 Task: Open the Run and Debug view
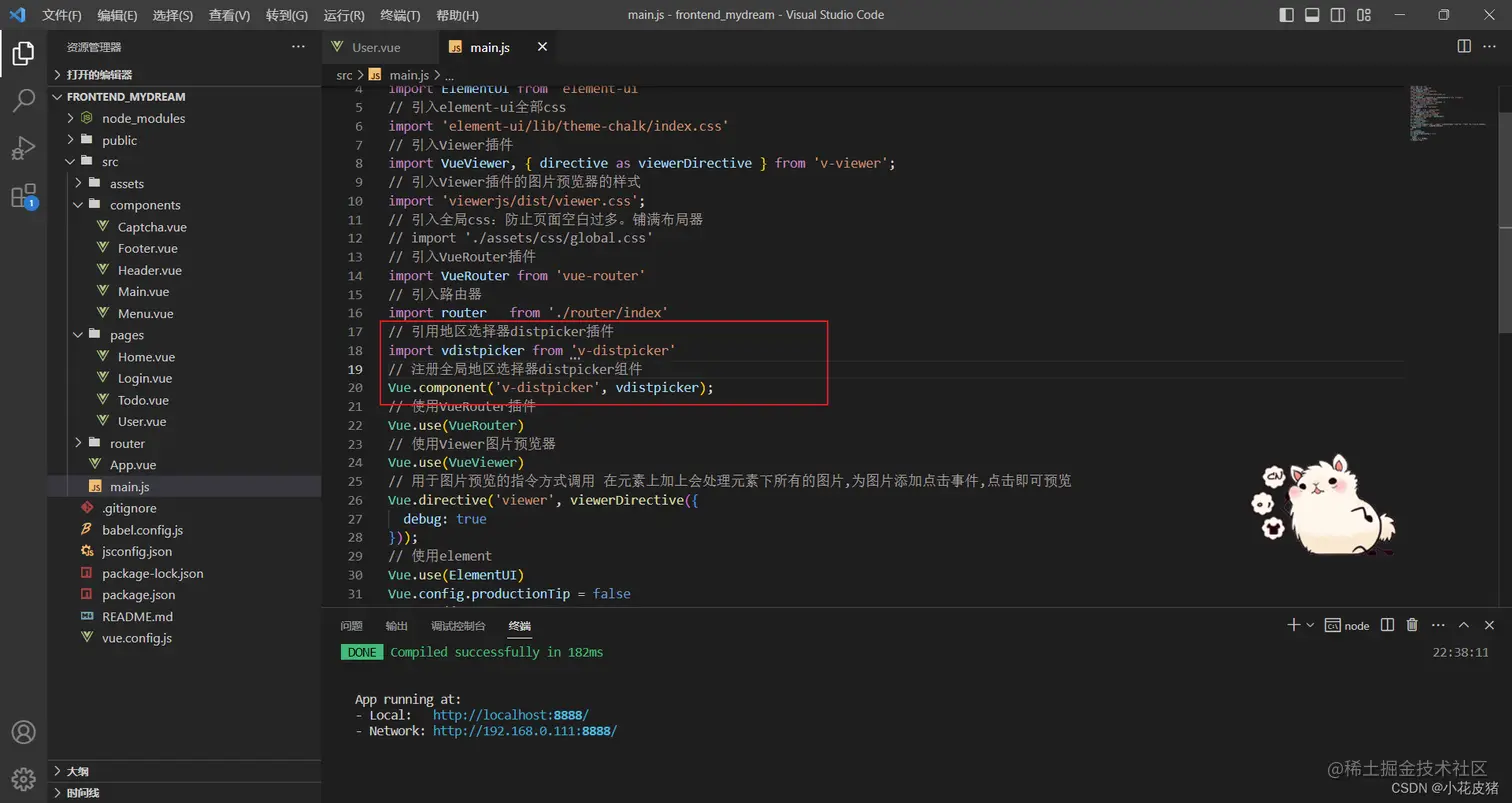[23, 148]
